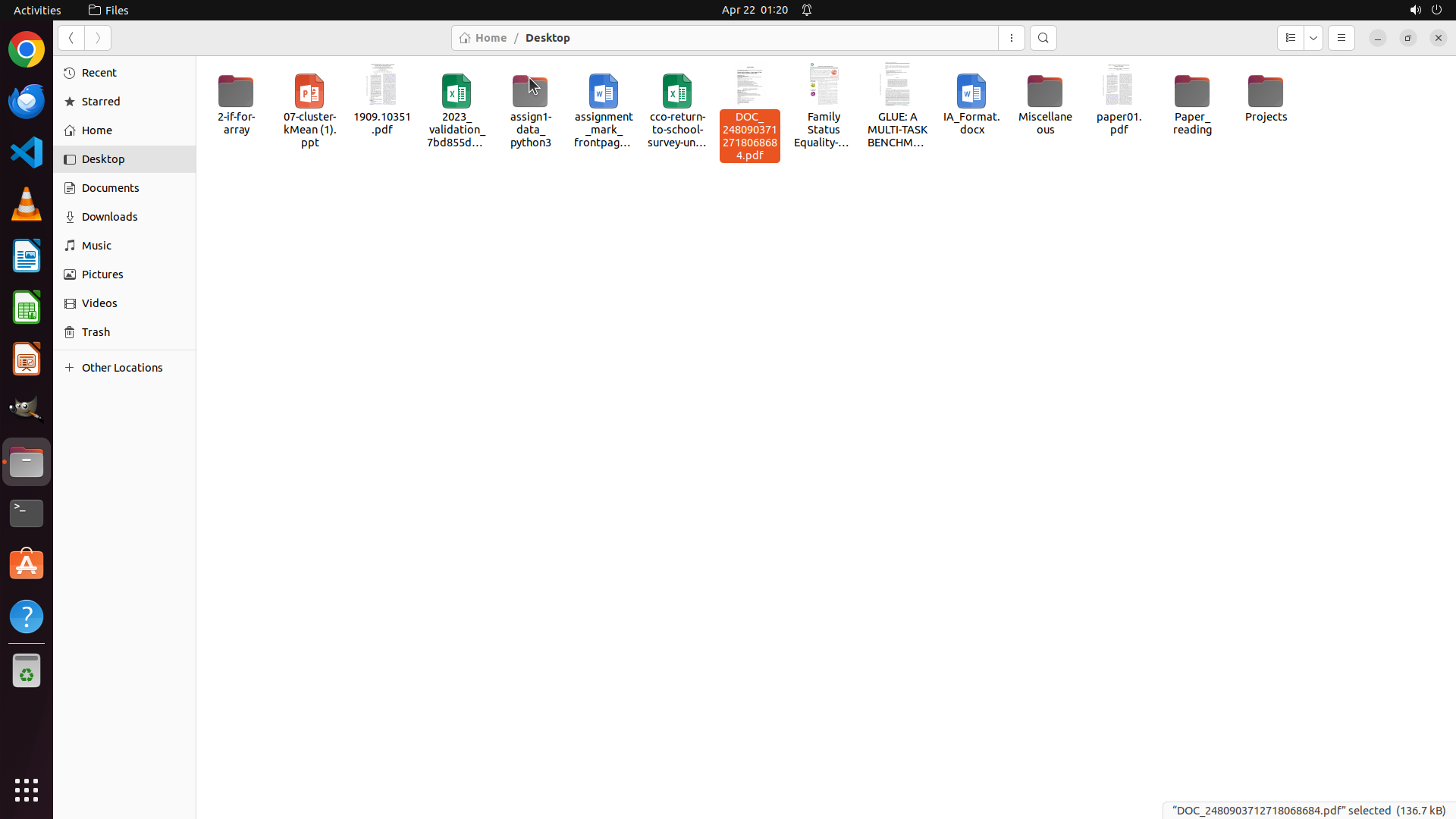Open Starred in the sidebar

(x=100, y=102)
